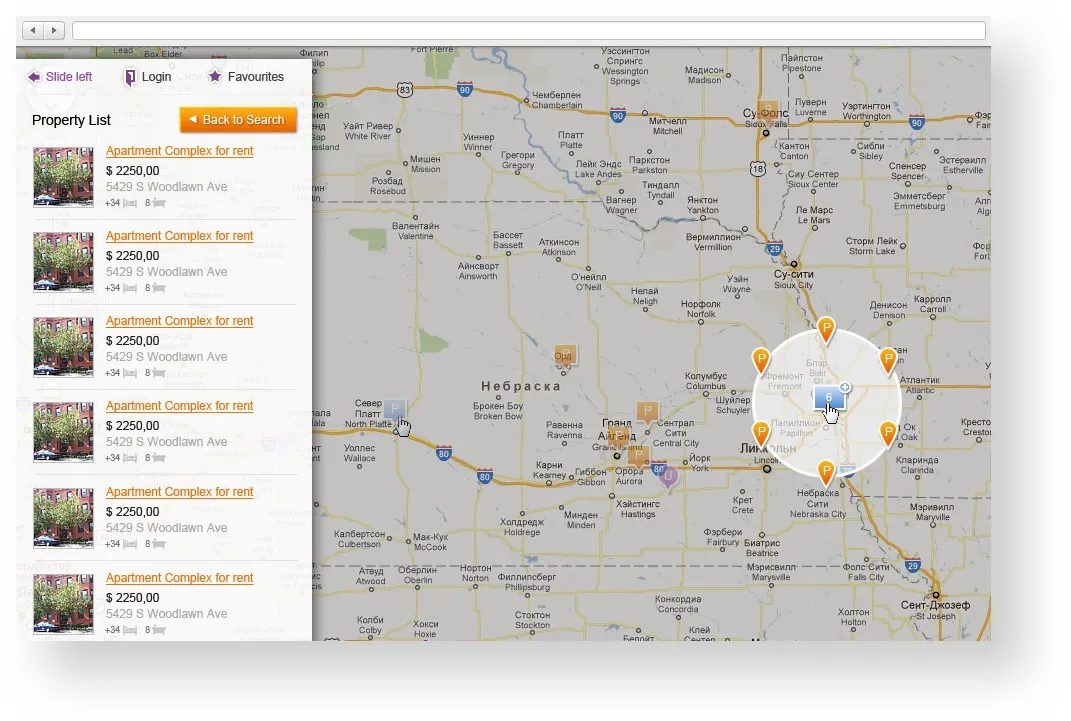The image size is (1071, 721).
Task: Click the bed icon in last listing
Action: [130, 630]
